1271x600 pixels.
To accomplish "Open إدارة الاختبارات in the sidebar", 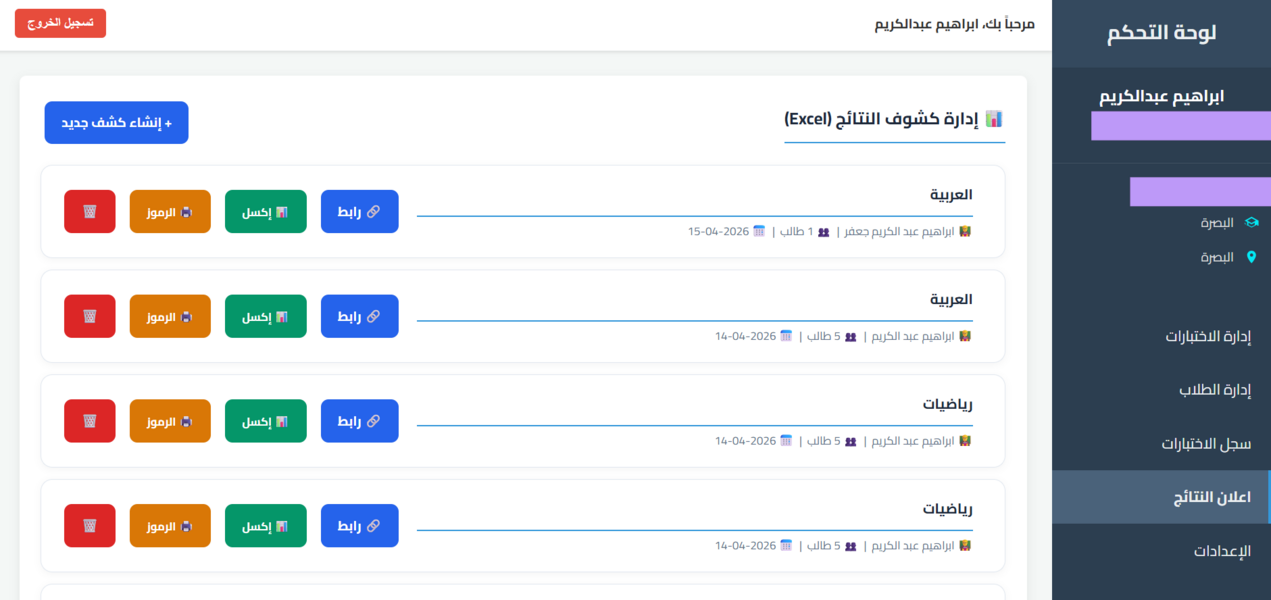I will [1208, 336].
